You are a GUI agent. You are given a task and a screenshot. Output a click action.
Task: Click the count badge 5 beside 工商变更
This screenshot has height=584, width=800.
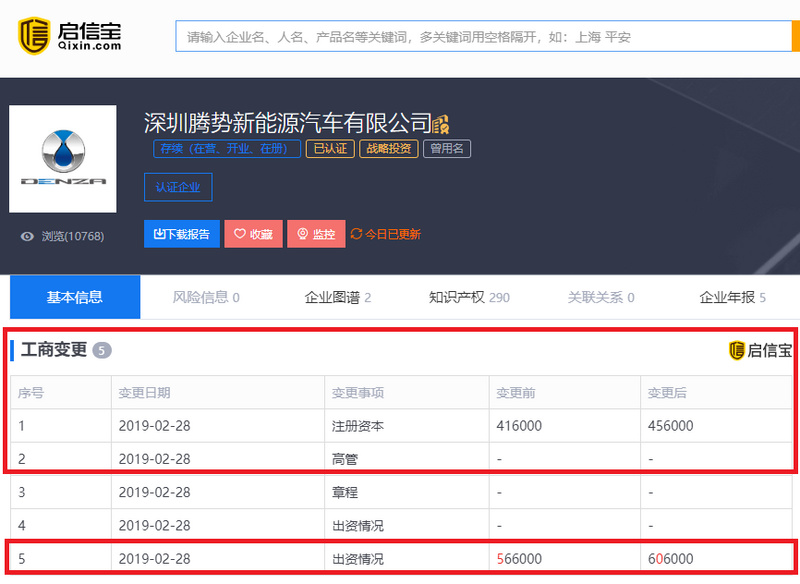pos(102,350)
